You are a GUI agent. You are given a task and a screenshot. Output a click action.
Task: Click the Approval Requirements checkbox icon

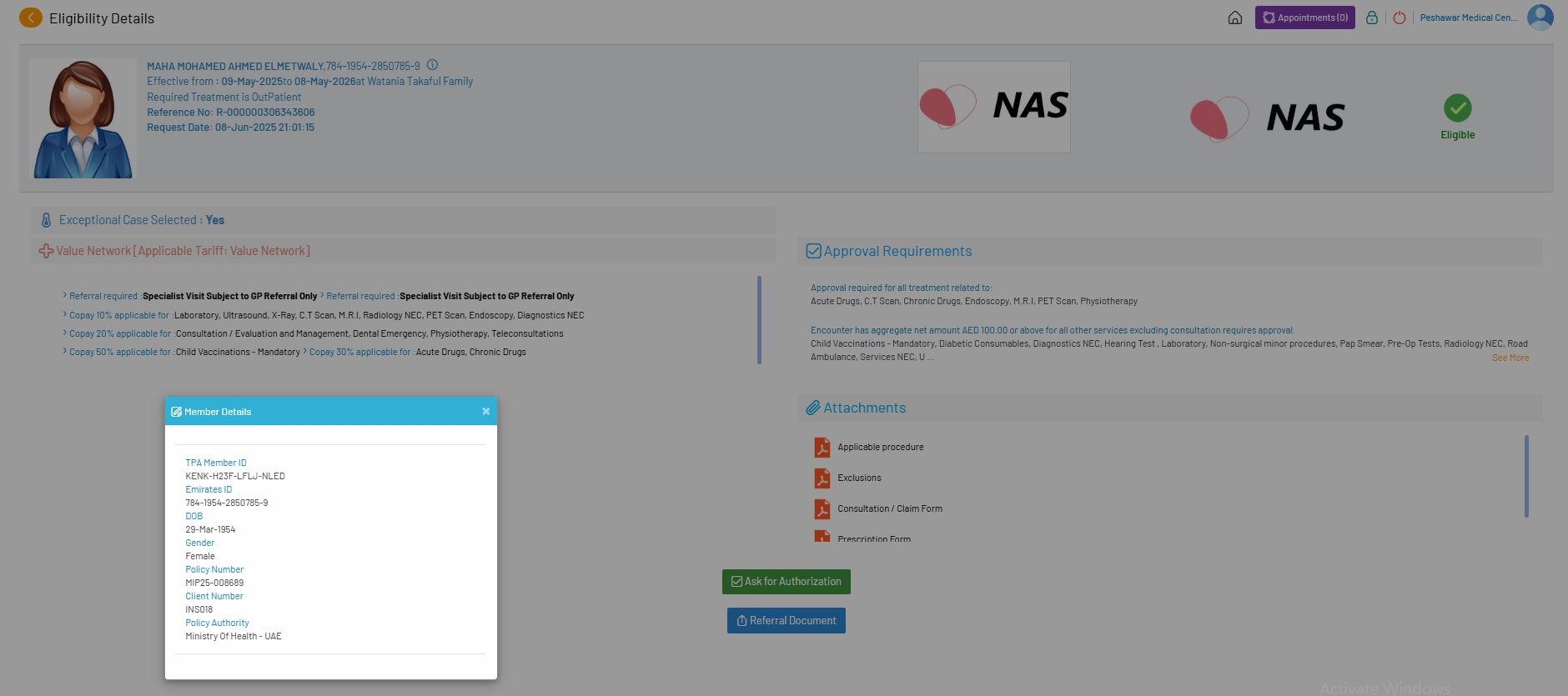pos(814,251)
